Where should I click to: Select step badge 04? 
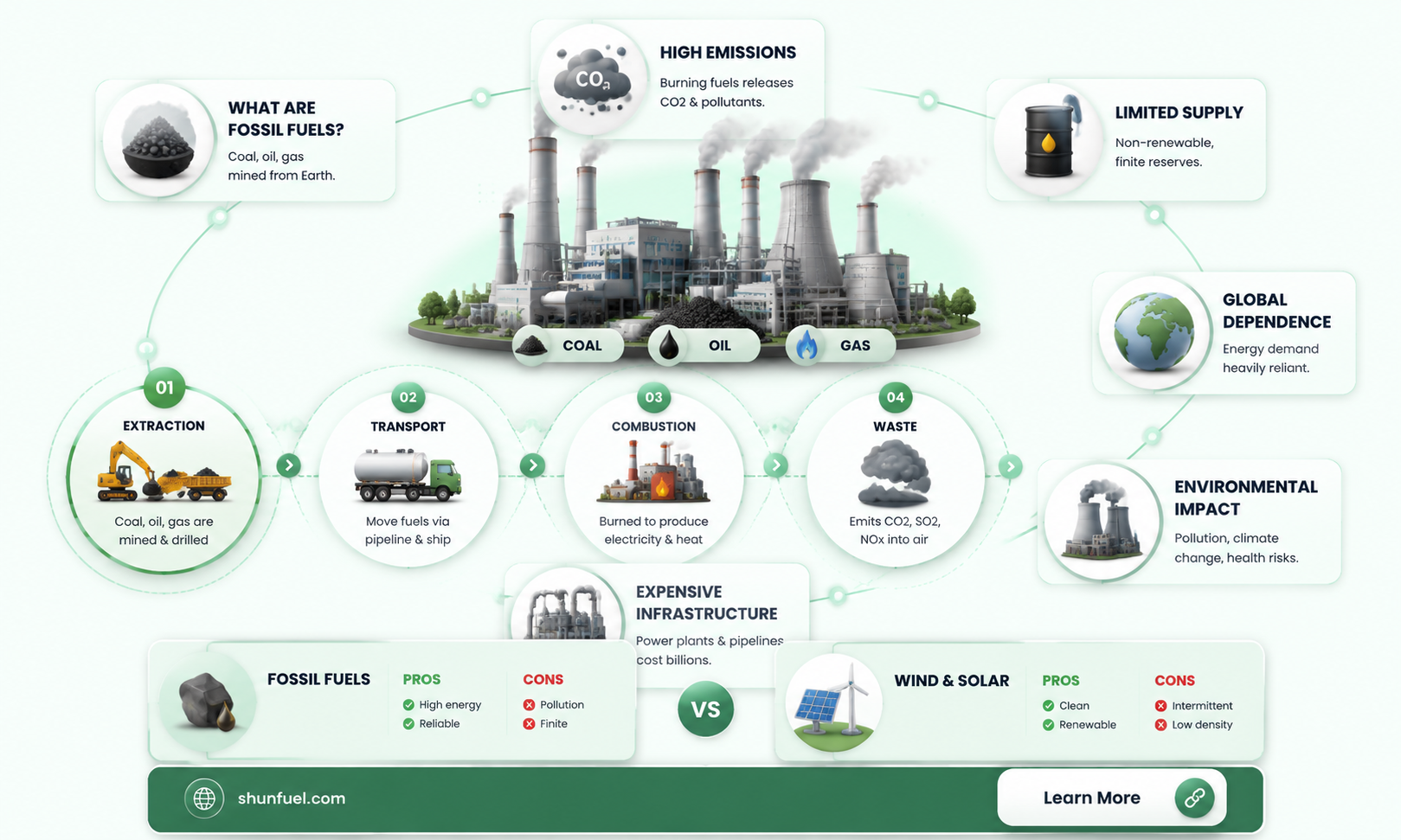(x=895, y=398)
